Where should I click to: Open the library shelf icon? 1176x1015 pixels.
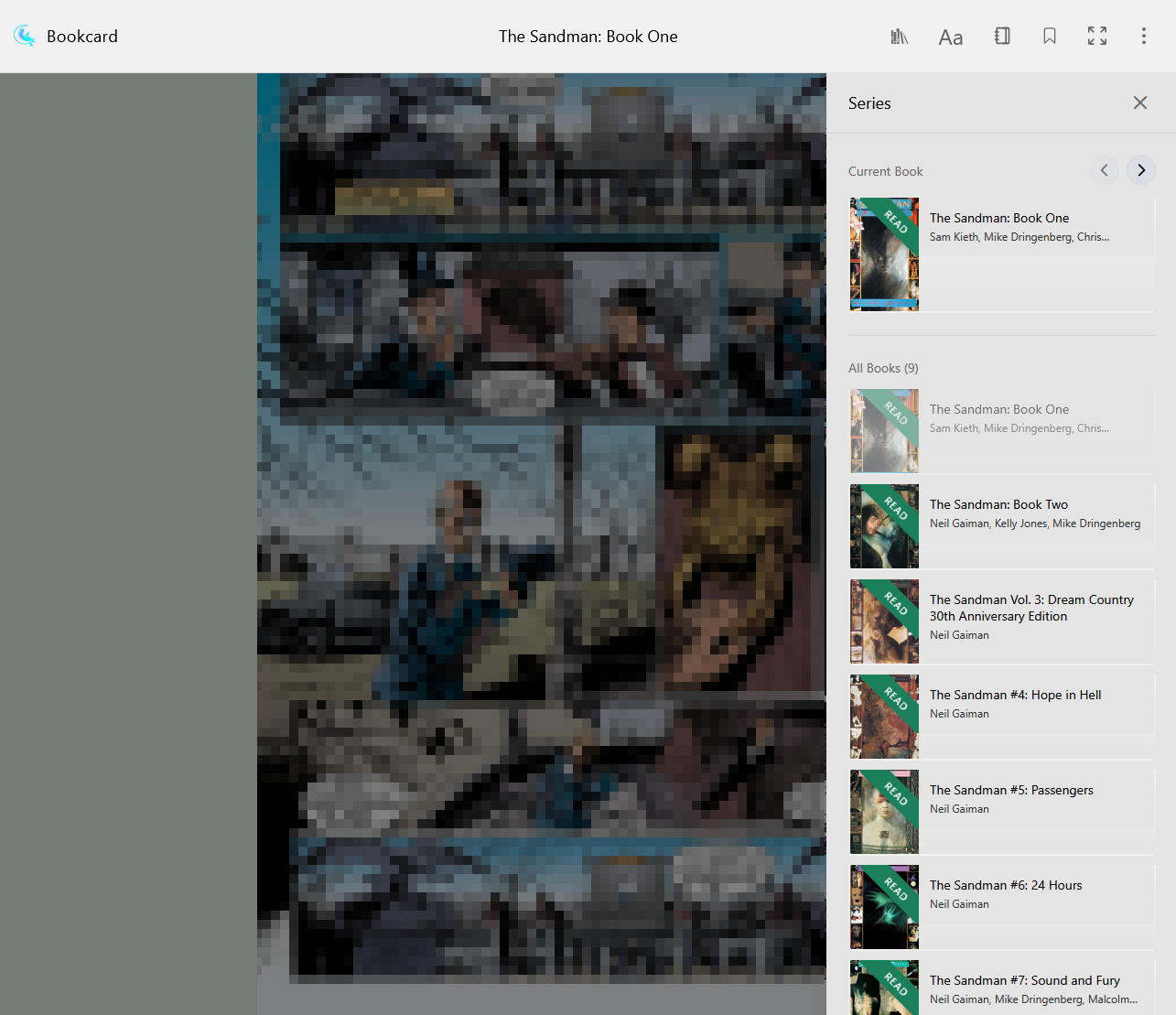(x=900, y=37)
